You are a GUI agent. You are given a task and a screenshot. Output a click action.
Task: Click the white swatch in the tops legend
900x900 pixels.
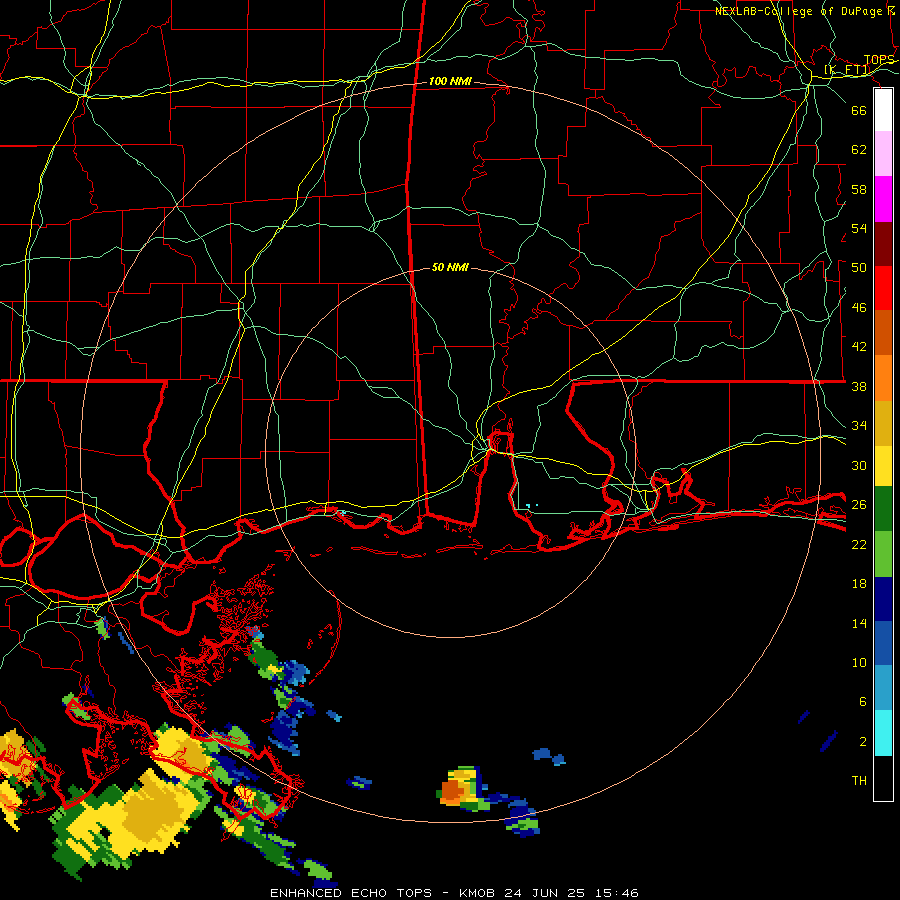click(x=883, y=110)
